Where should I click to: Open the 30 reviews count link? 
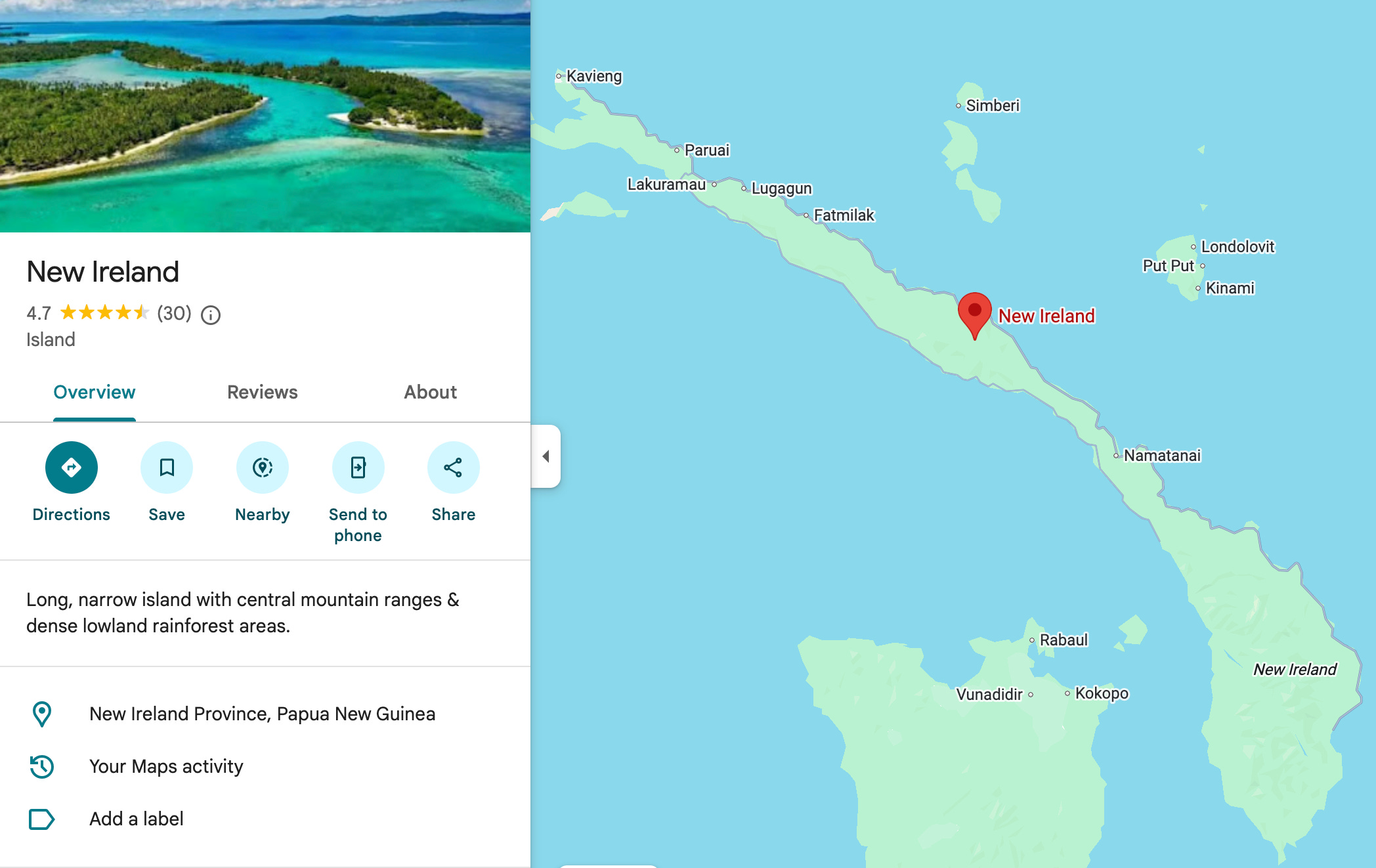174,313
